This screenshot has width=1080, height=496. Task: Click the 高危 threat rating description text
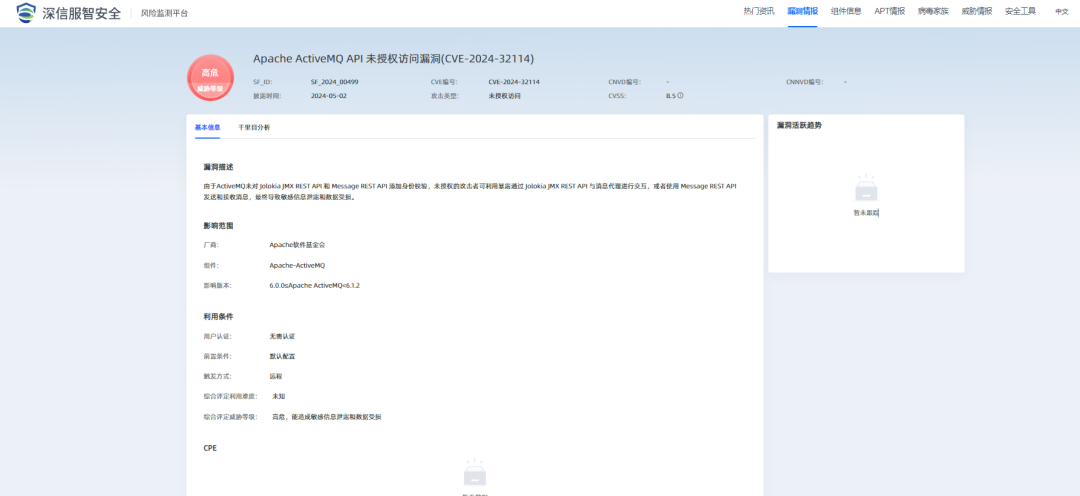[x=326, y=417]
